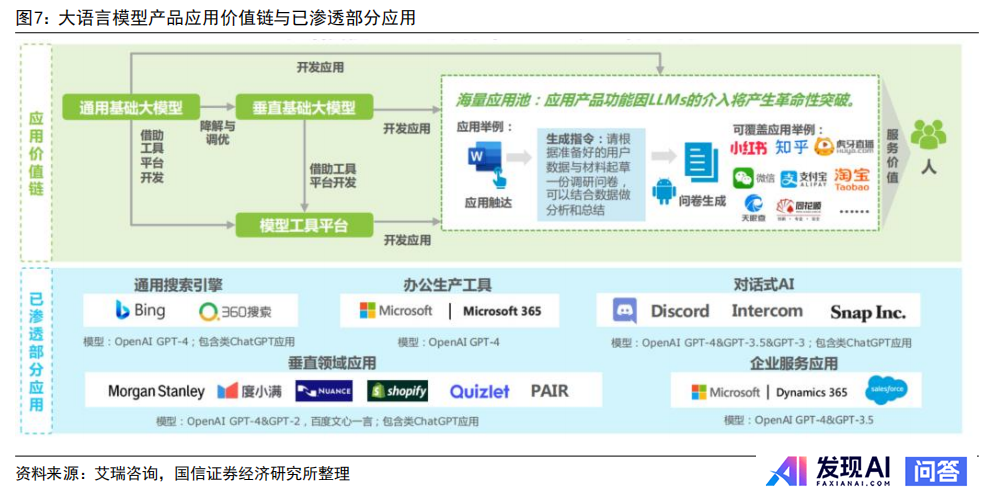This screenshot has height=496, width=982.
Task: Click the Microsoft logo beside Dynamics 365
Action: (725, 393)
